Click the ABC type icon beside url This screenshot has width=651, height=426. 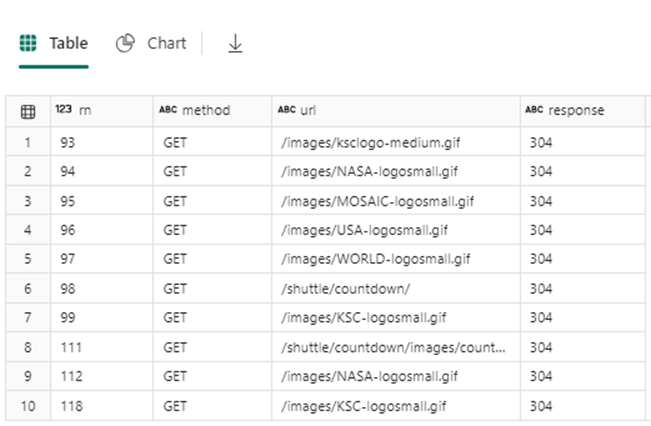point(286,110)
